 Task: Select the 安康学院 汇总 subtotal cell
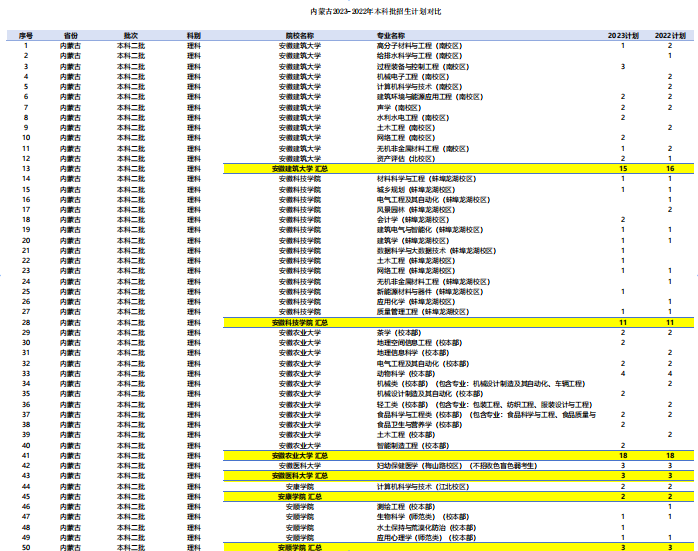click(299, 497)
